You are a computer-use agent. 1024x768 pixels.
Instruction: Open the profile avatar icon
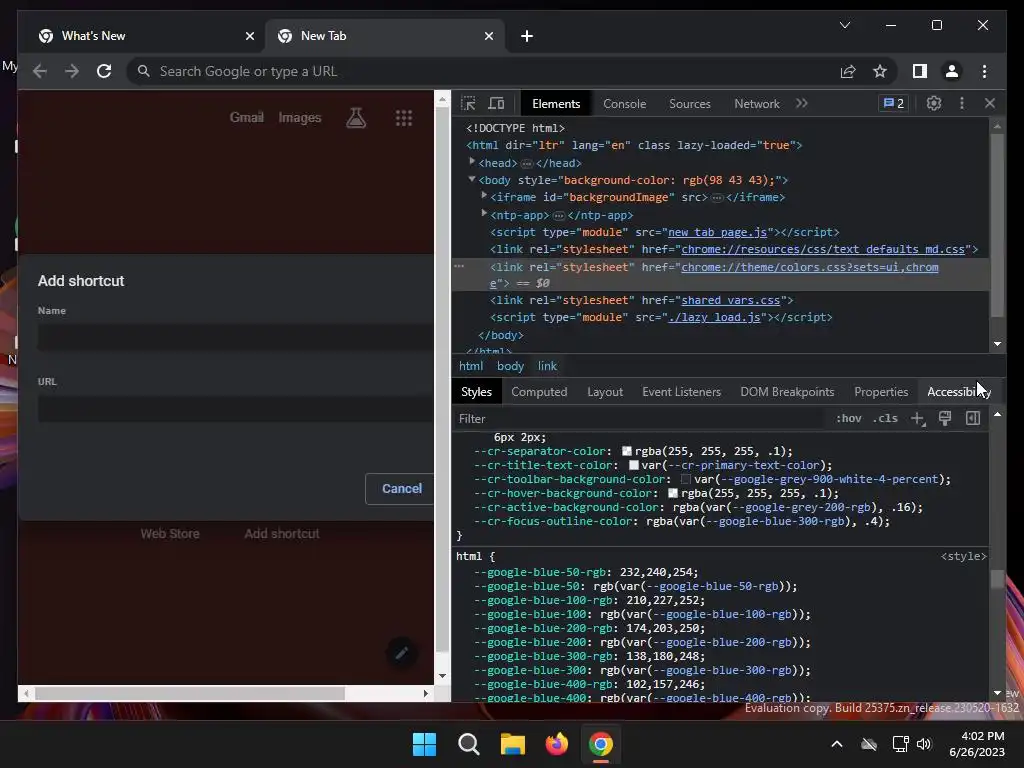pyautogui.click(x=952, y=71)
